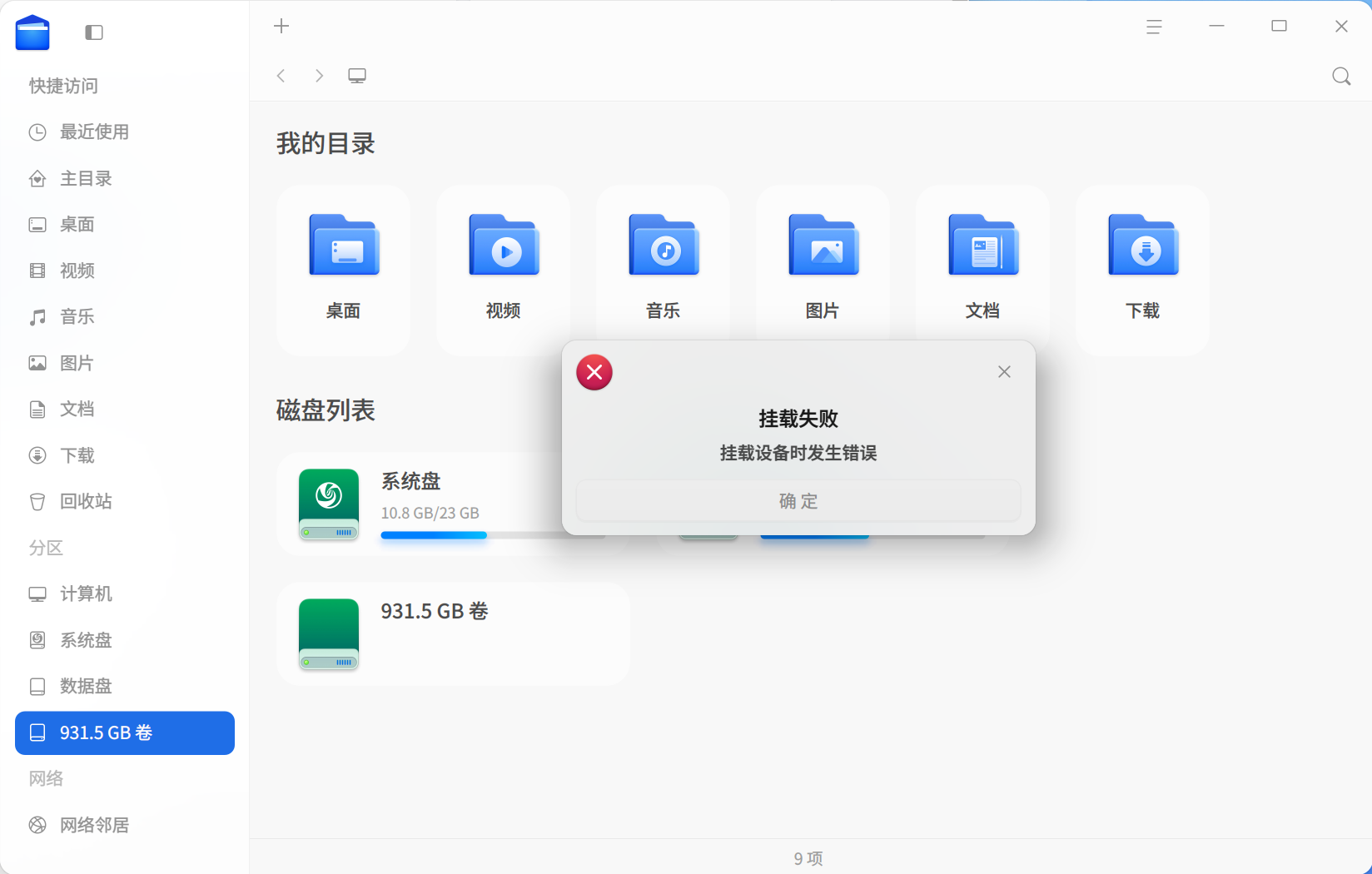Select 桌面 in the sidebar
Image resolution: width=1372 pixels, height=874 pixels.
pyautogui.click(x=125, y=224)
